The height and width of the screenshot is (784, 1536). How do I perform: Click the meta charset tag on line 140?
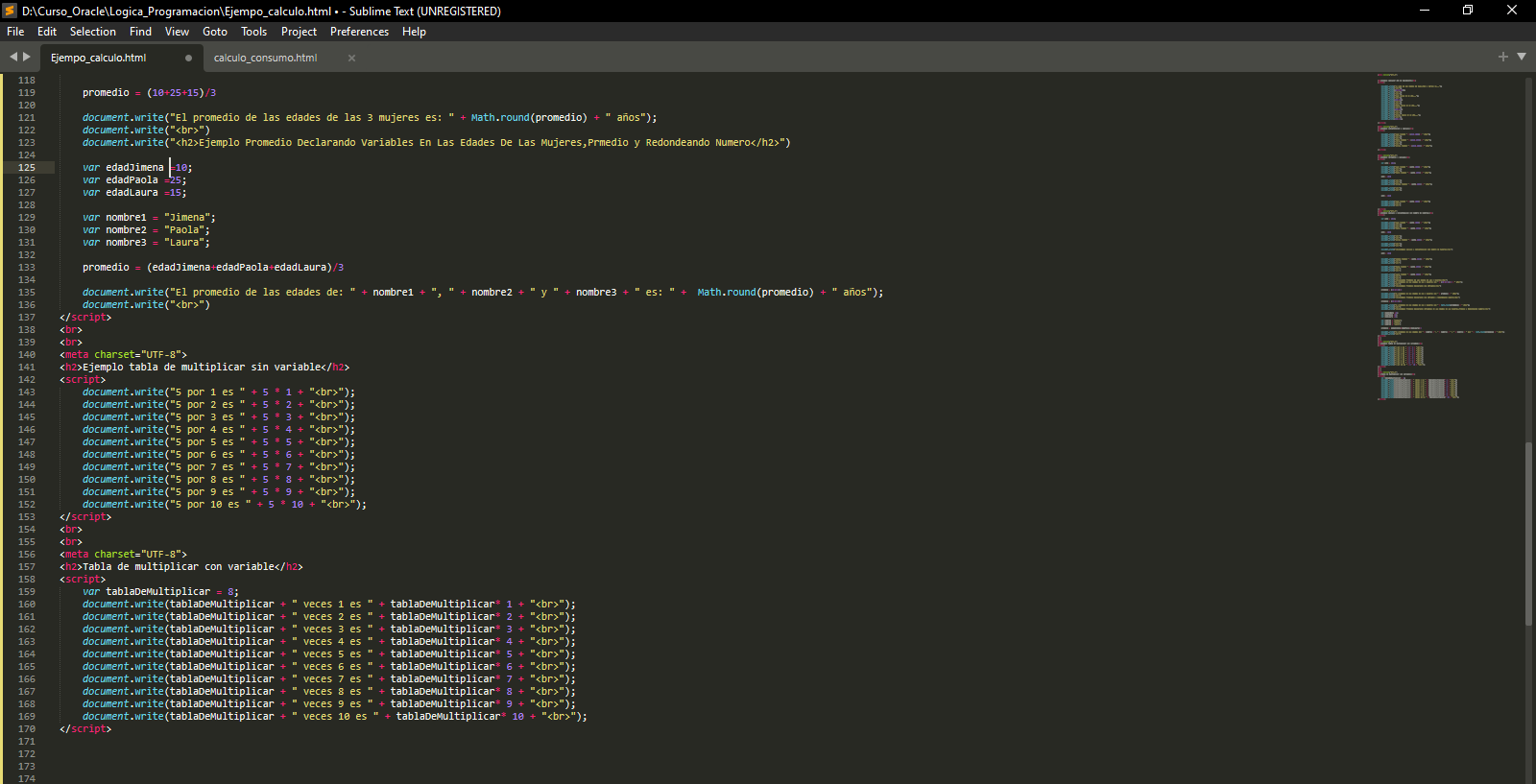123,354
